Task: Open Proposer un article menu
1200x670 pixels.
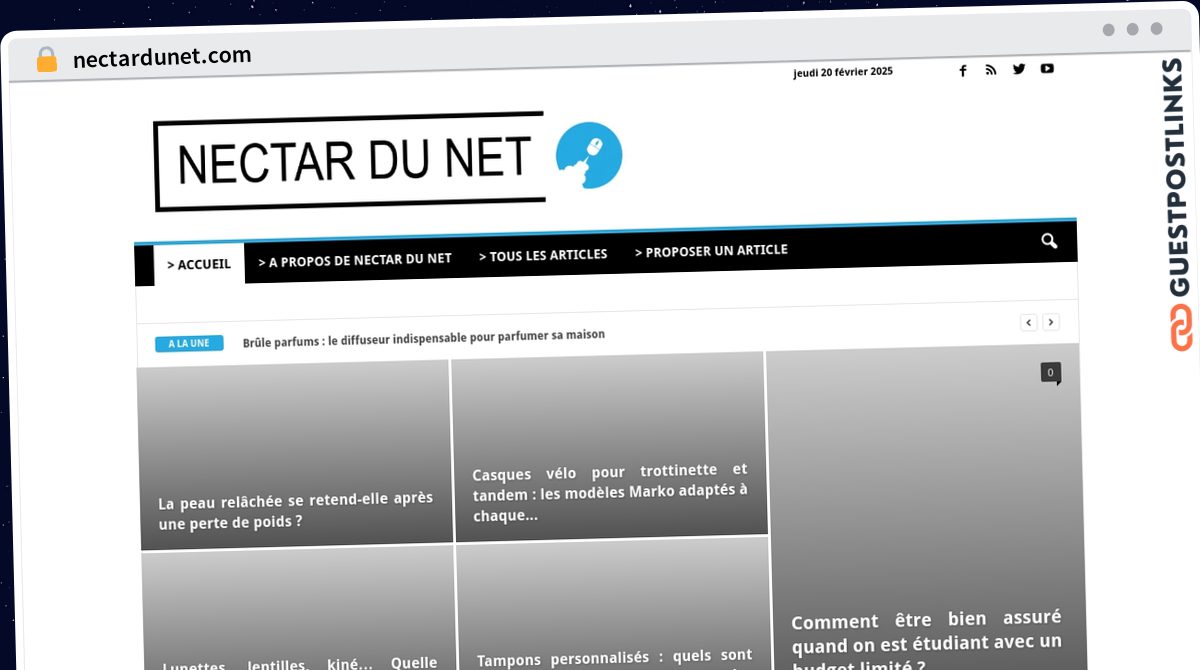Action: point(711,250)
